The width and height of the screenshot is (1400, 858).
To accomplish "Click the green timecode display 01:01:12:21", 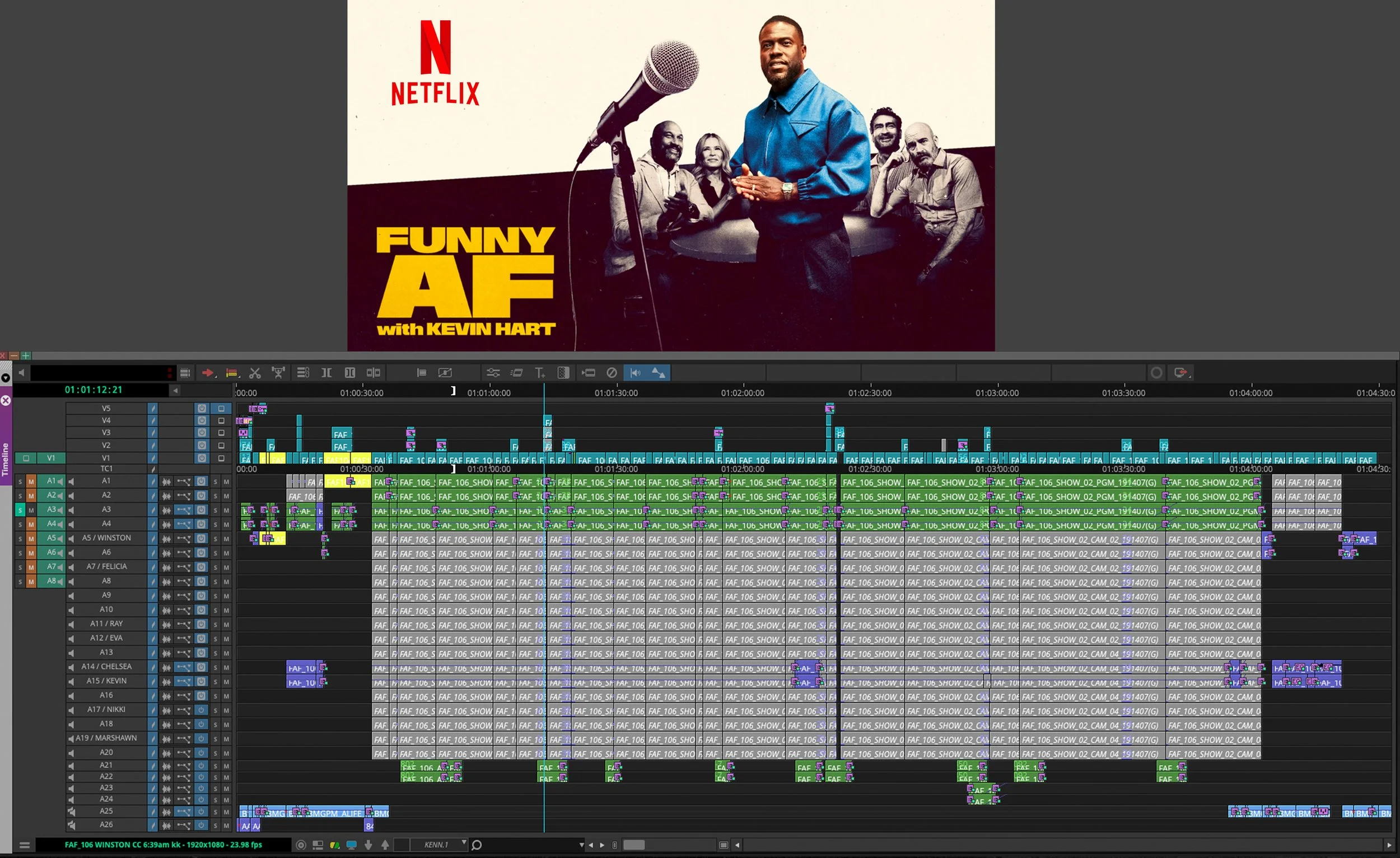I will pyautogui.click(x=94, y=390).
